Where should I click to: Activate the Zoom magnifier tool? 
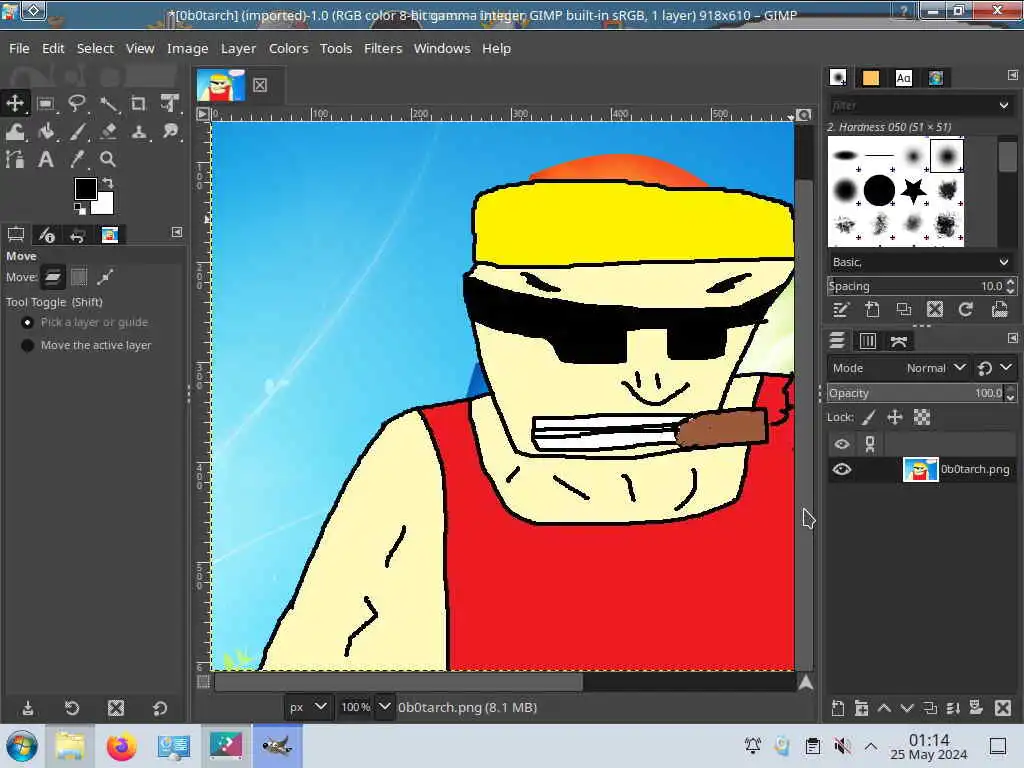coord(108,159)
